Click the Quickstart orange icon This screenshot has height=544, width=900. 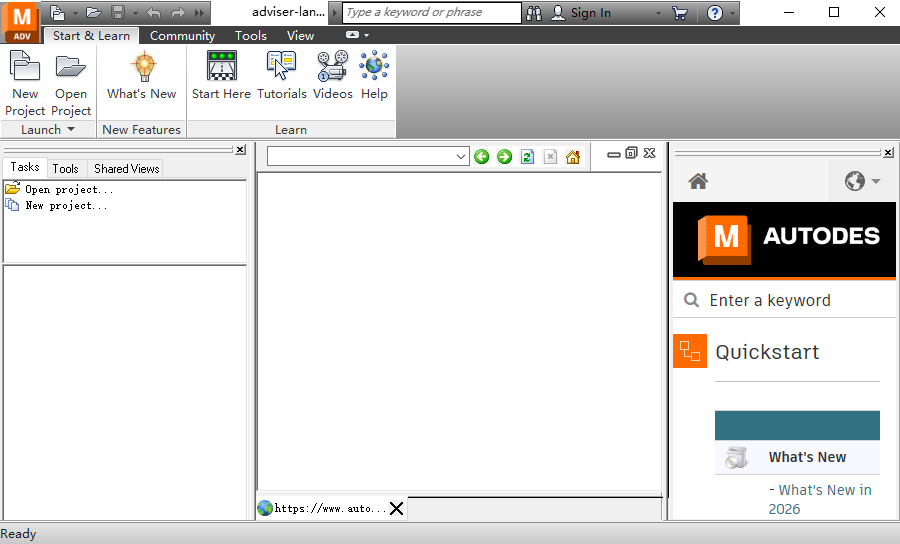(x=690, y=351)
